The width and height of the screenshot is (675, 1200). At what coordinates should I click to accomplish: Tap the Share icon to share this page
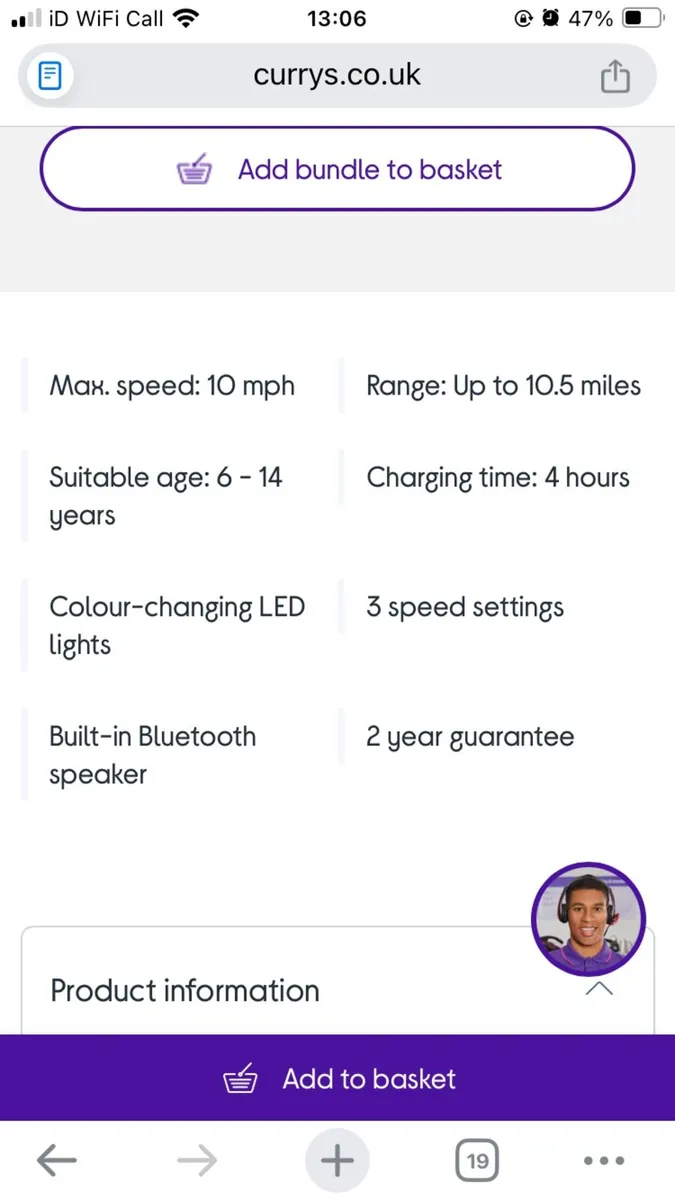point(615,75)
